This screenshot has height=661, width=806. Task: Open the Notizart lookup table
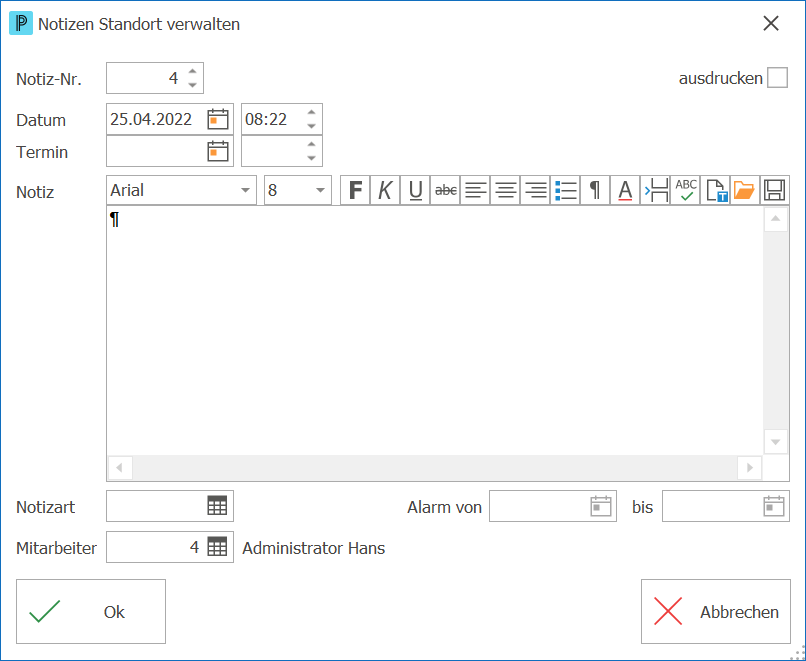pos(217,506)
